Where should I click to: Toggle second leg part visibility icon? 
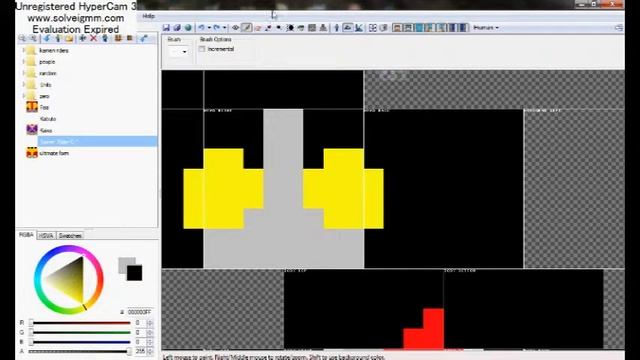pos(463,28)
